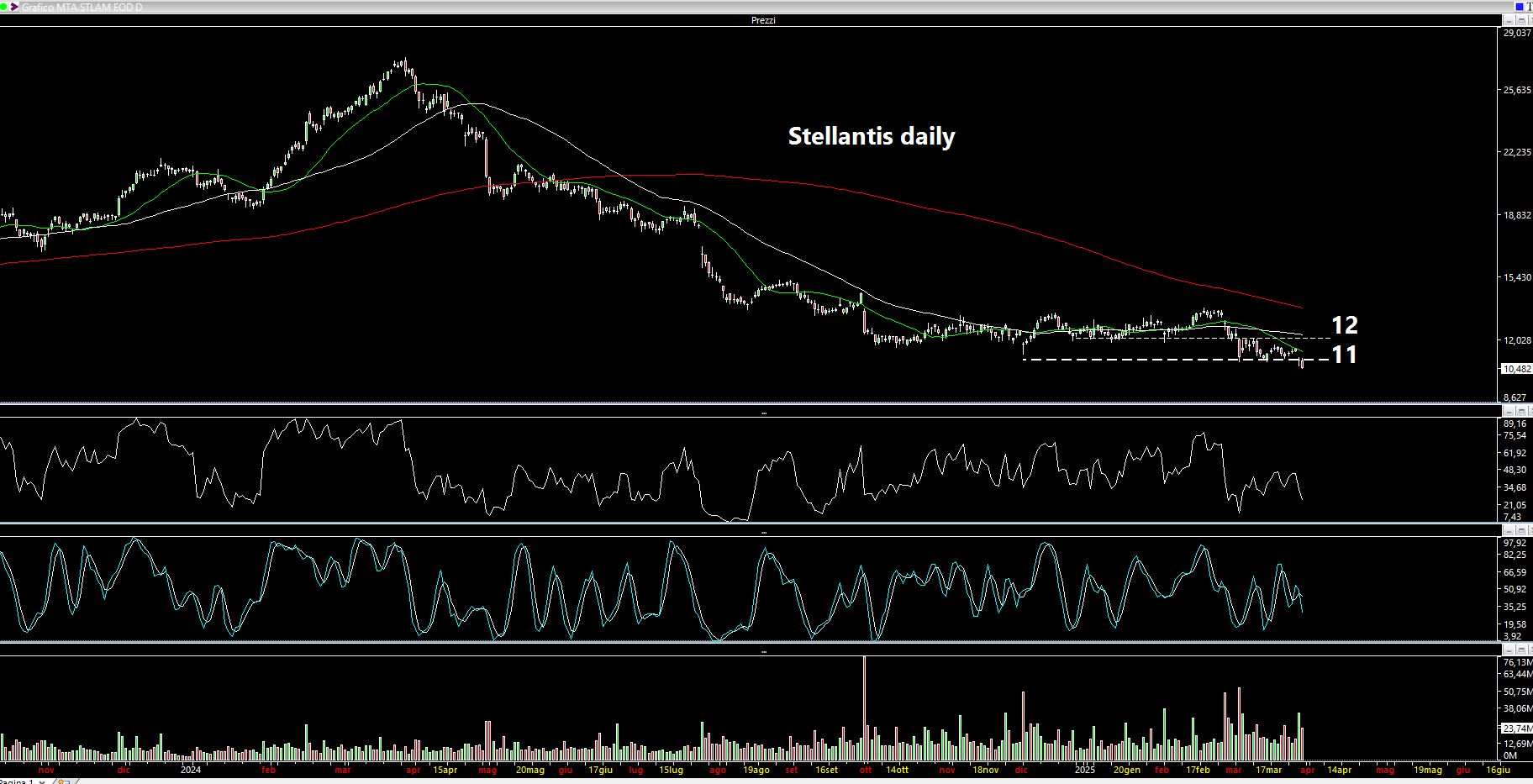Click the 76,13M volume scale value
1533x784 pixels.
pos(1517,662)
